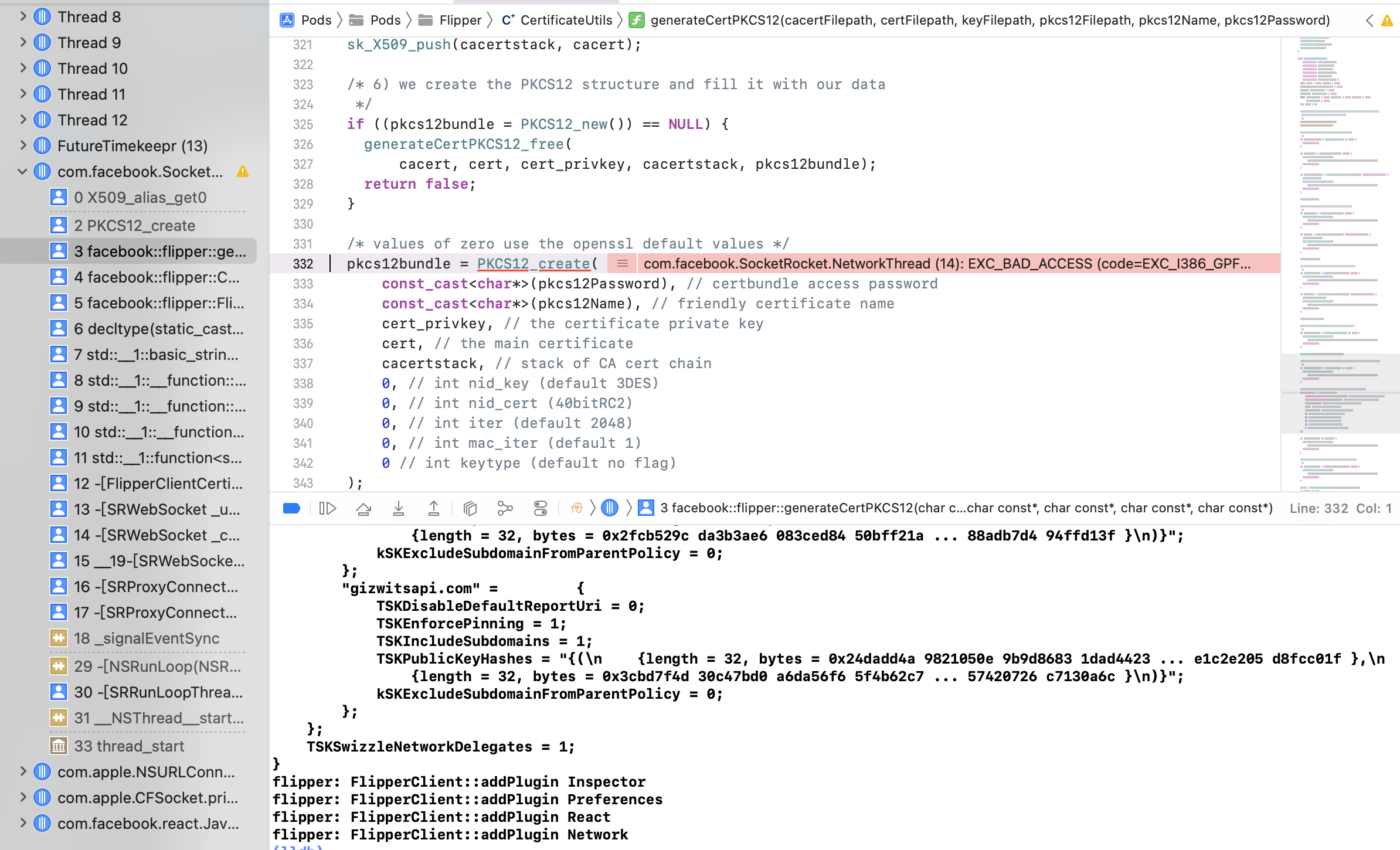Click Continue program execution in debug bar
The image size is (1400, 850).
(327, 508)
